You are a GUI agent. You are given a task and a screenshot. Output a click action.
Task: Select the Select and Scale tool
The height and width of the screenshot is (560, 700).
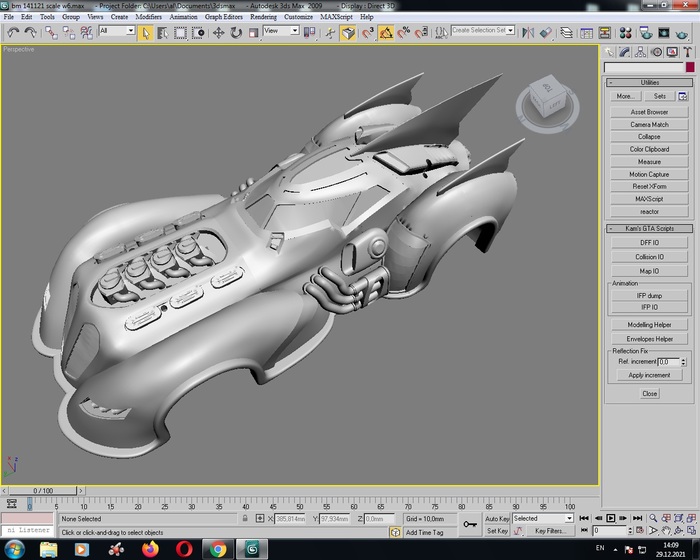coord(253,33)
